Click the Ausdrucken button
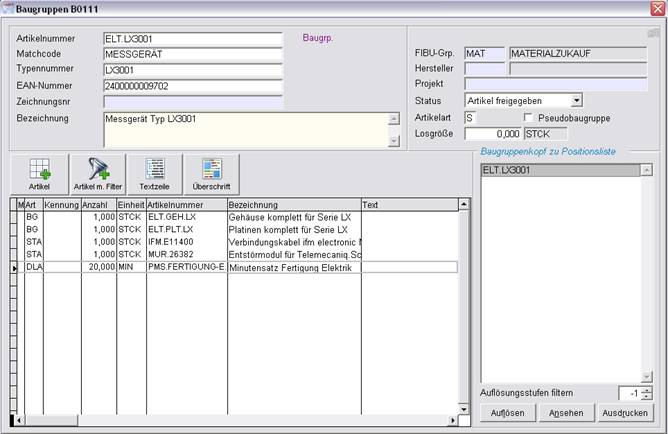Screen dimensions: 668x434 click(x=625, y=413)
